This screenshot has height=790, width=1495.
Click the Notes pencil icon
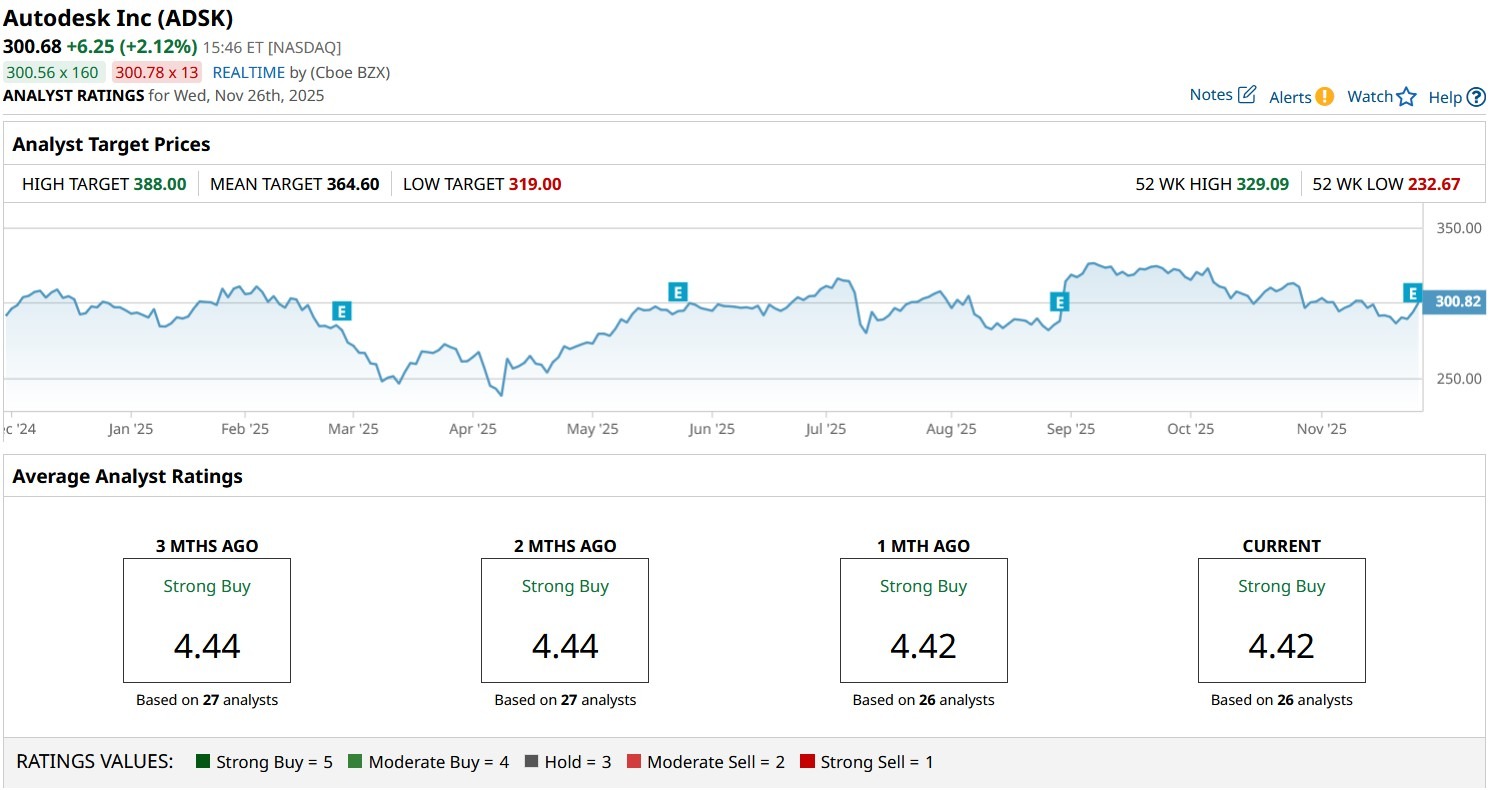coord(1247,95)
